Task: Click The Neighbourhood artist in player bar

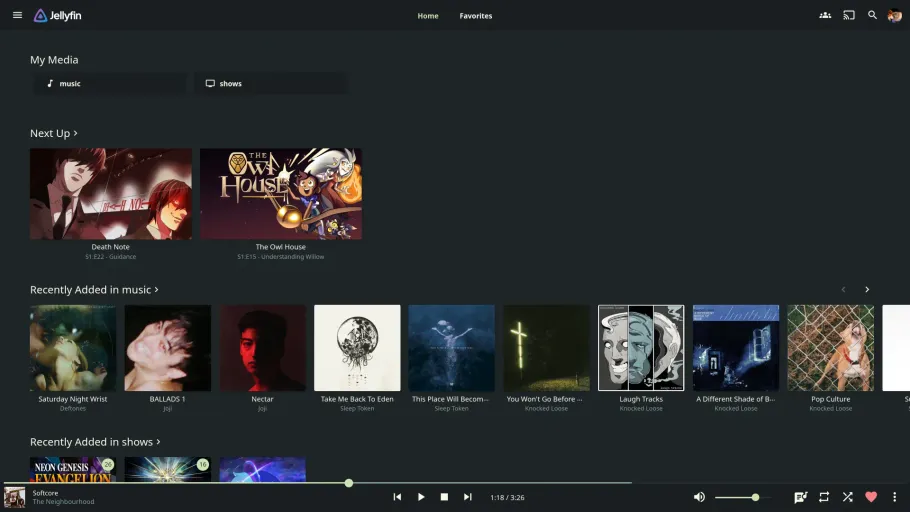Action: [x=63, y=502]
